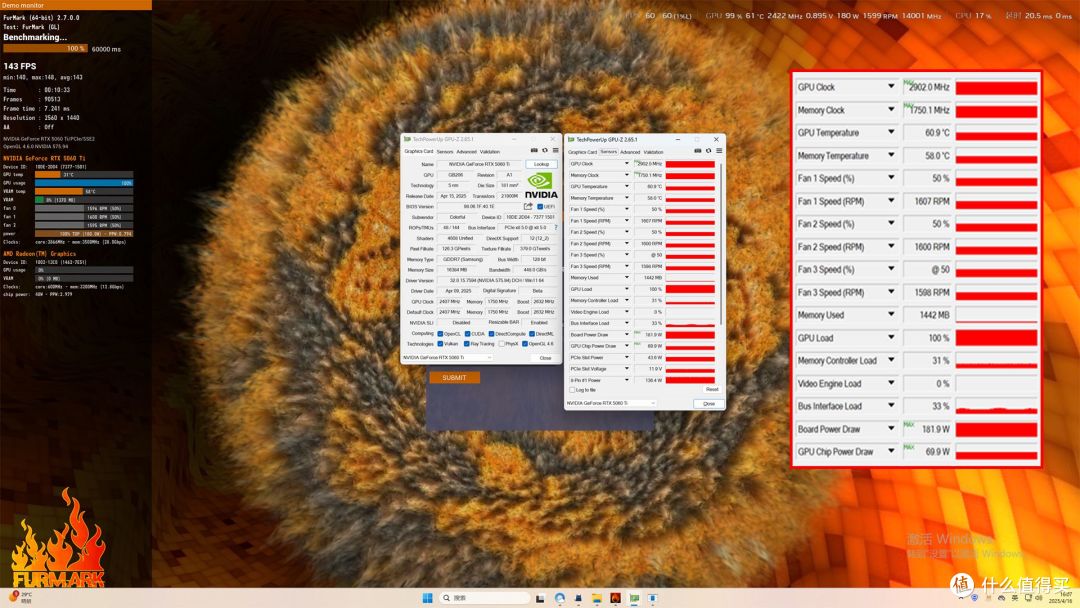
Task: Open the blue round browser icon on the taskbar
Action: [559, 598]
